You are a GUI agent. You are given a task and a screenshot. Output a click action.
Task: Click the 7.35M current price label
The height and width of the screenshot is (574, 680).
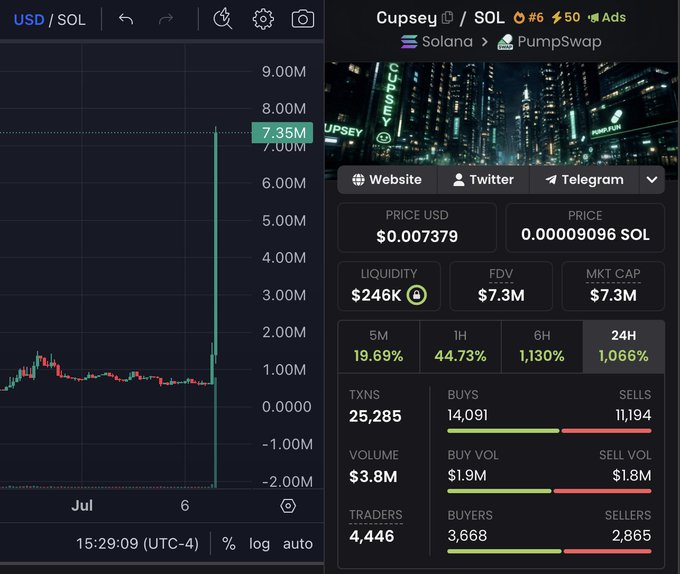pyautogui.click(x=282, y=133)
